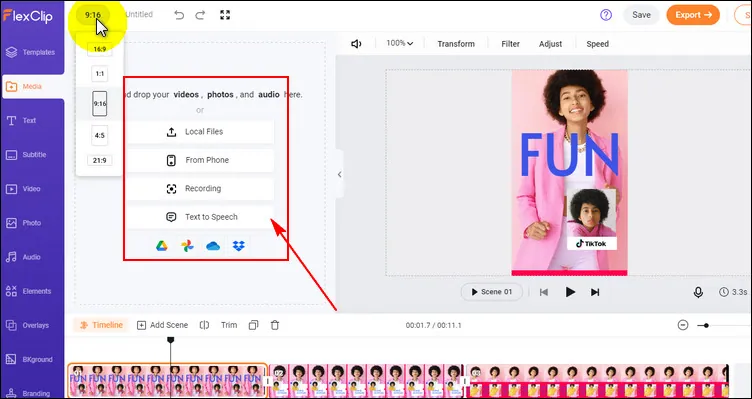The image size is (752, 399).
Task: Play Scene 01 button
Action: (x=492, y=292)
